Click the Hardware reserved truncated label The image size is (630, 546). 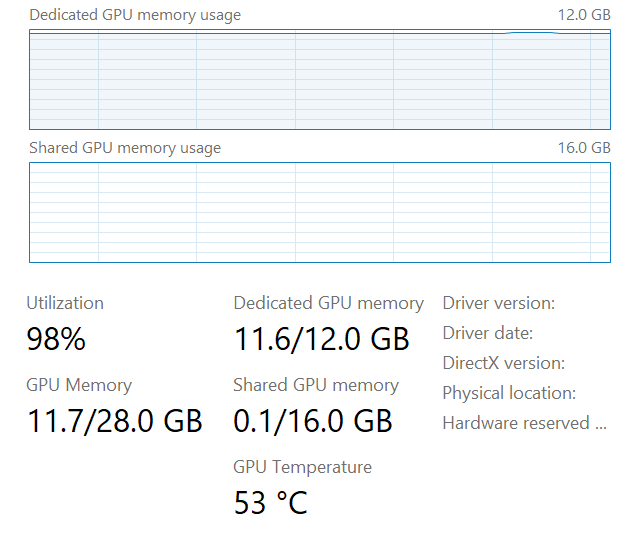click(x=524, y=423)
